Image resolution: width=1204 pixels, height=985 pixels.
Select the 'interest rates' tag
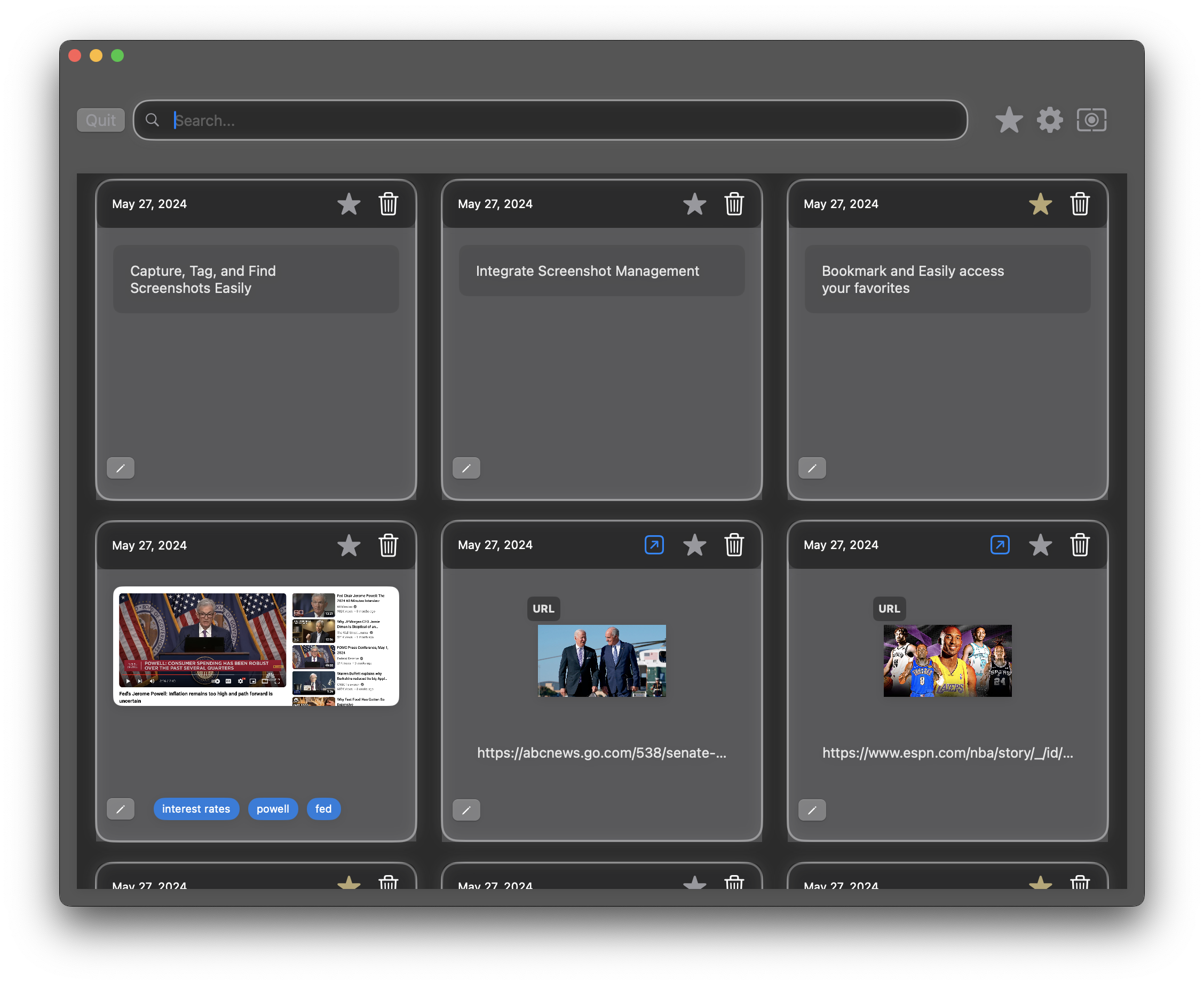pyautogui.click(x=196, y=809)
